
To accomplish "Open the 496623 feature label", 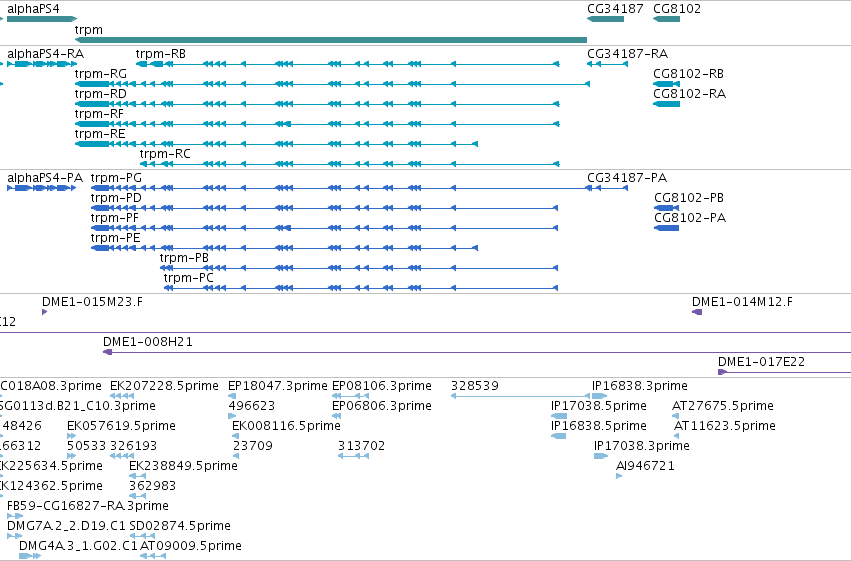I will [252, 406].
